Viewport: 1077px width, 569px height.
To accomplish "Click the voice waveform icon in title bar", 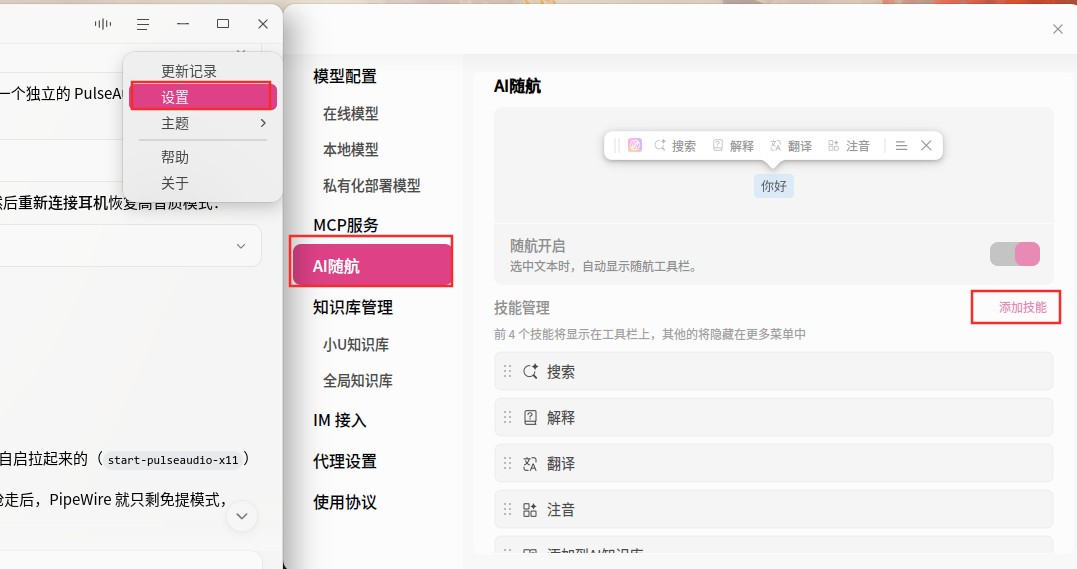I will click(103, 24).
